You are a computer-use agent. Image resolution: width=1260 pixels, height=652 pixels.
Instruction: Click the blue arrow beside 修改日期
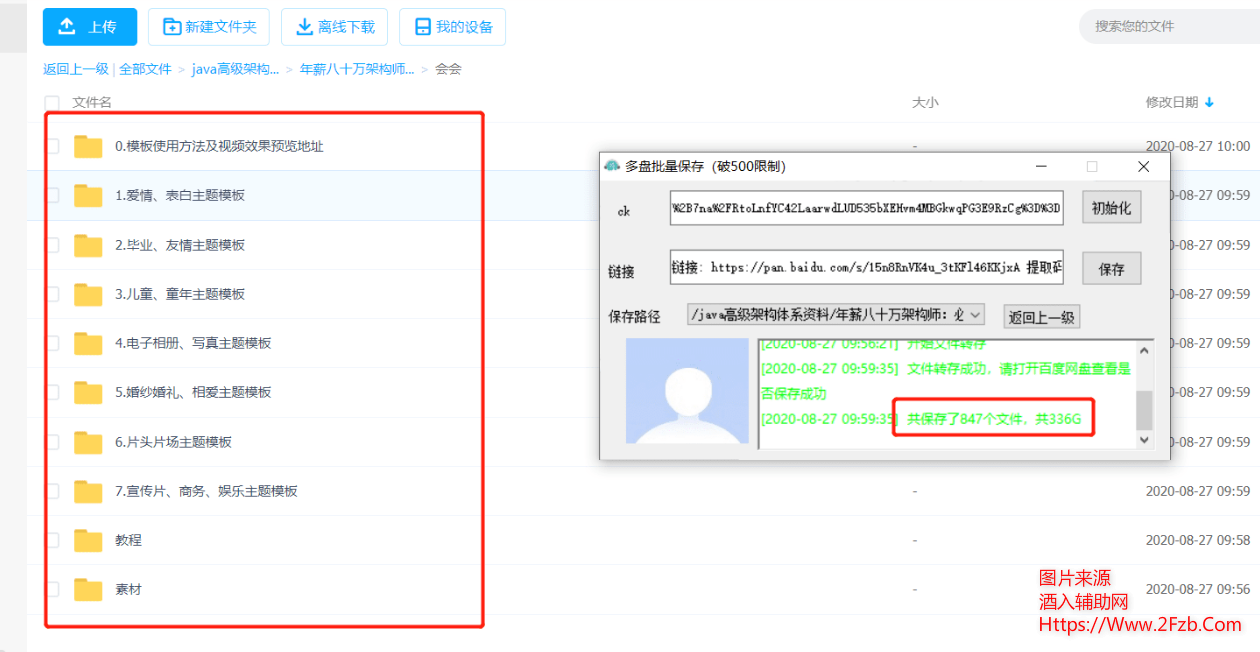point(1209,102)
